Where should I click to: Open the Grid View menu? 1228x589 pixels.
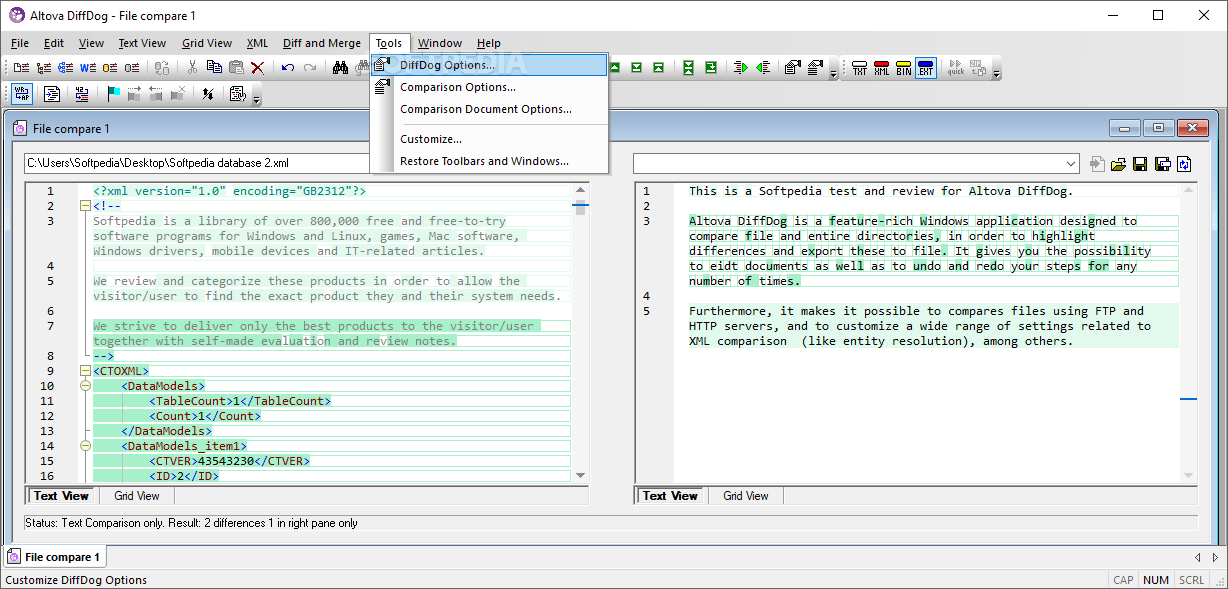click(207, 43)
